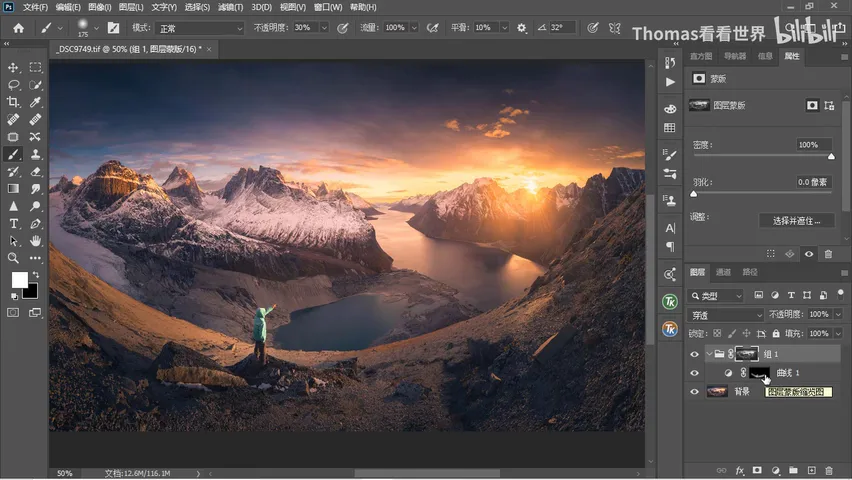Open smoothing 10% dropdown arrow
Screen dimensions: 852x480
[x=504, y=28]
